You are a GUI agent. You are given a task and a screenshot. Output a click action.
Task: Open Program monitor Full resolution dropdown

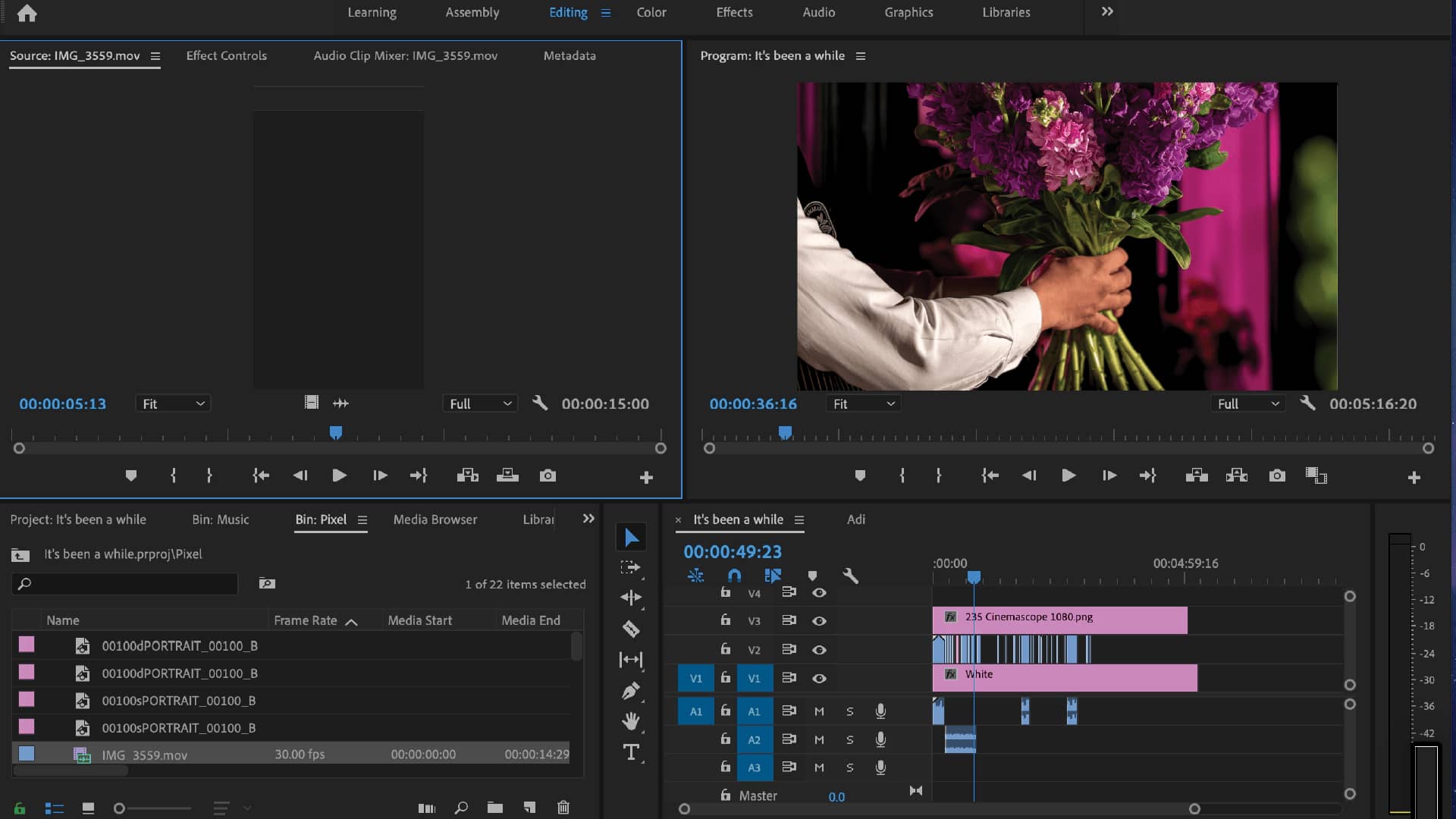(x=1248, y=403)
